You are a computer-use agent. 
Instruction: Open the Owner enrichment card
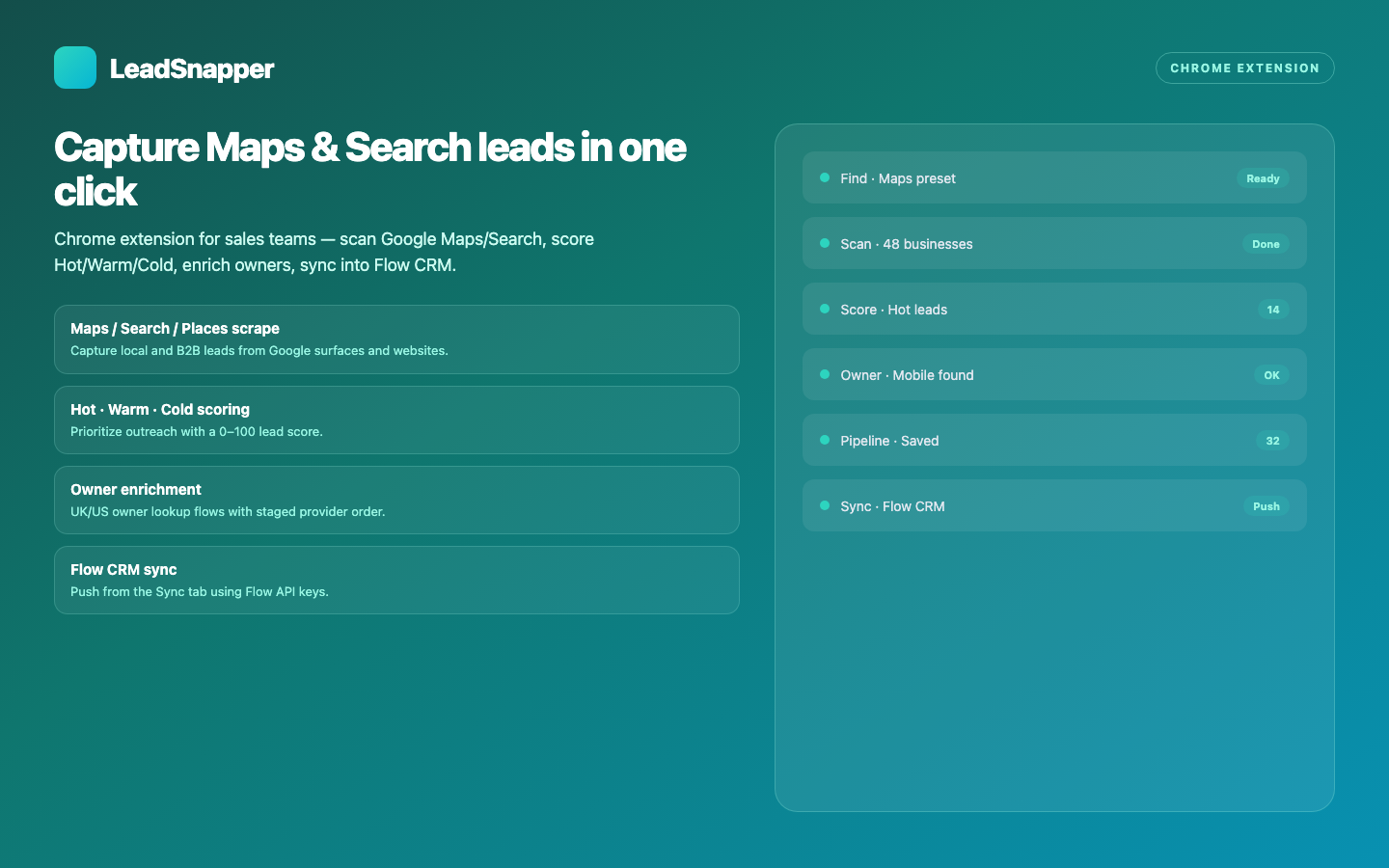point(396,501)
